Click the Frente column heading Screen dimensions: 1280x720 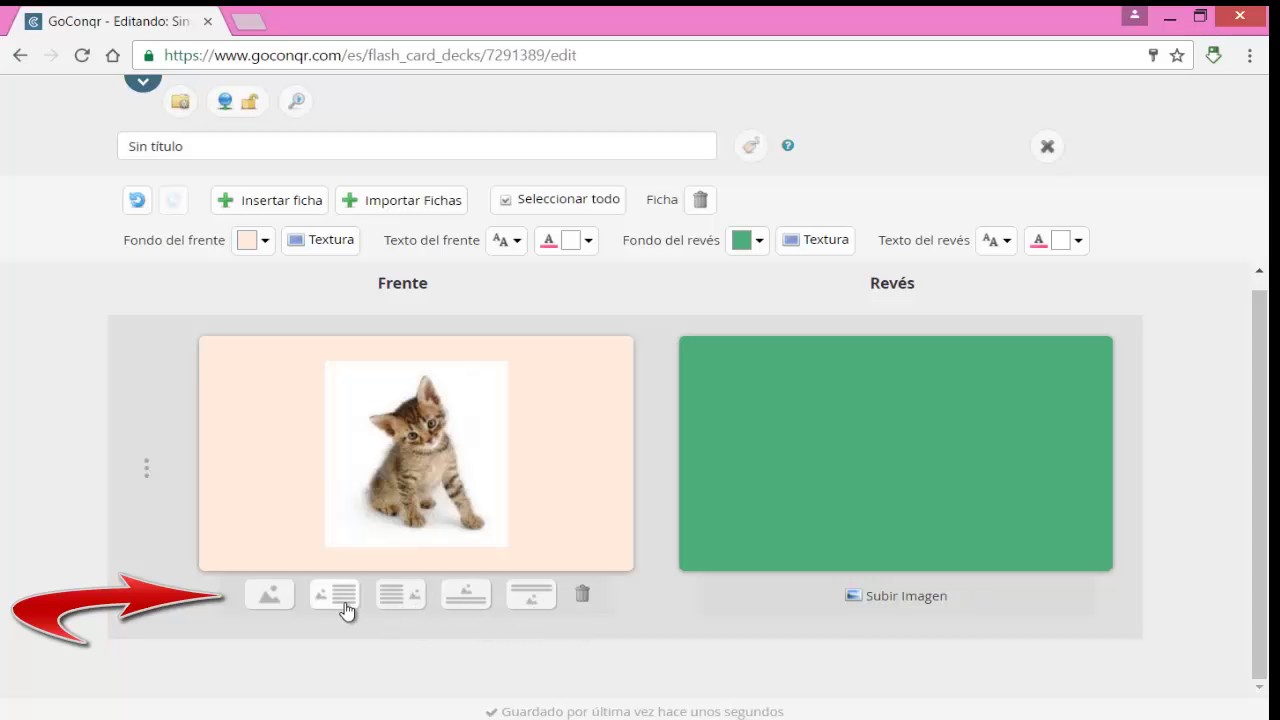[403, 283]
